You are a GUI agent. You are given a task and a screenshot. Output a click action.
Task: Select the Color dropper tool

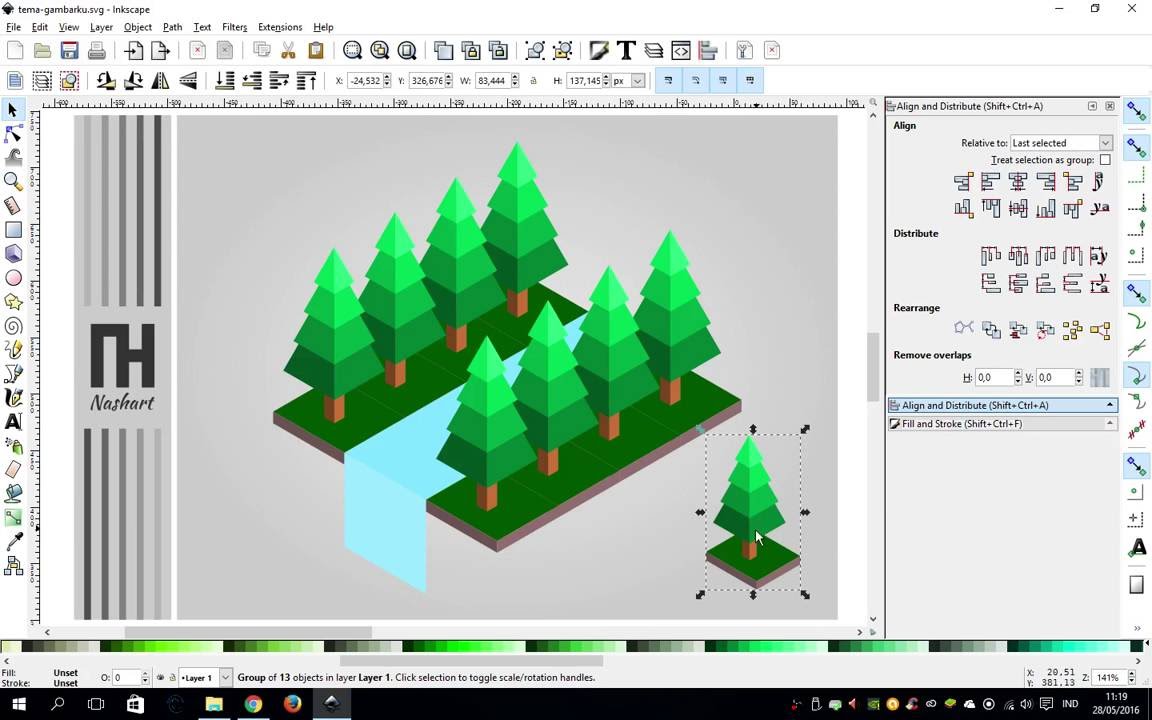12,542
